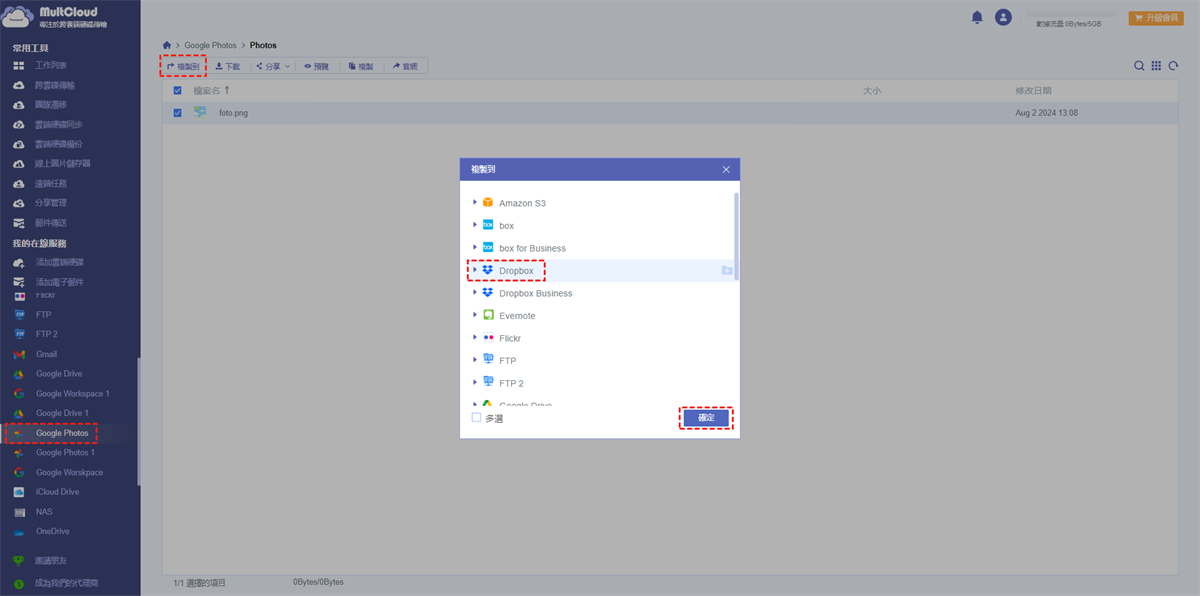The height and width of the screenshot is (596, 1200).
Task: Expand the Dropbox Business node
Action: 475,293
